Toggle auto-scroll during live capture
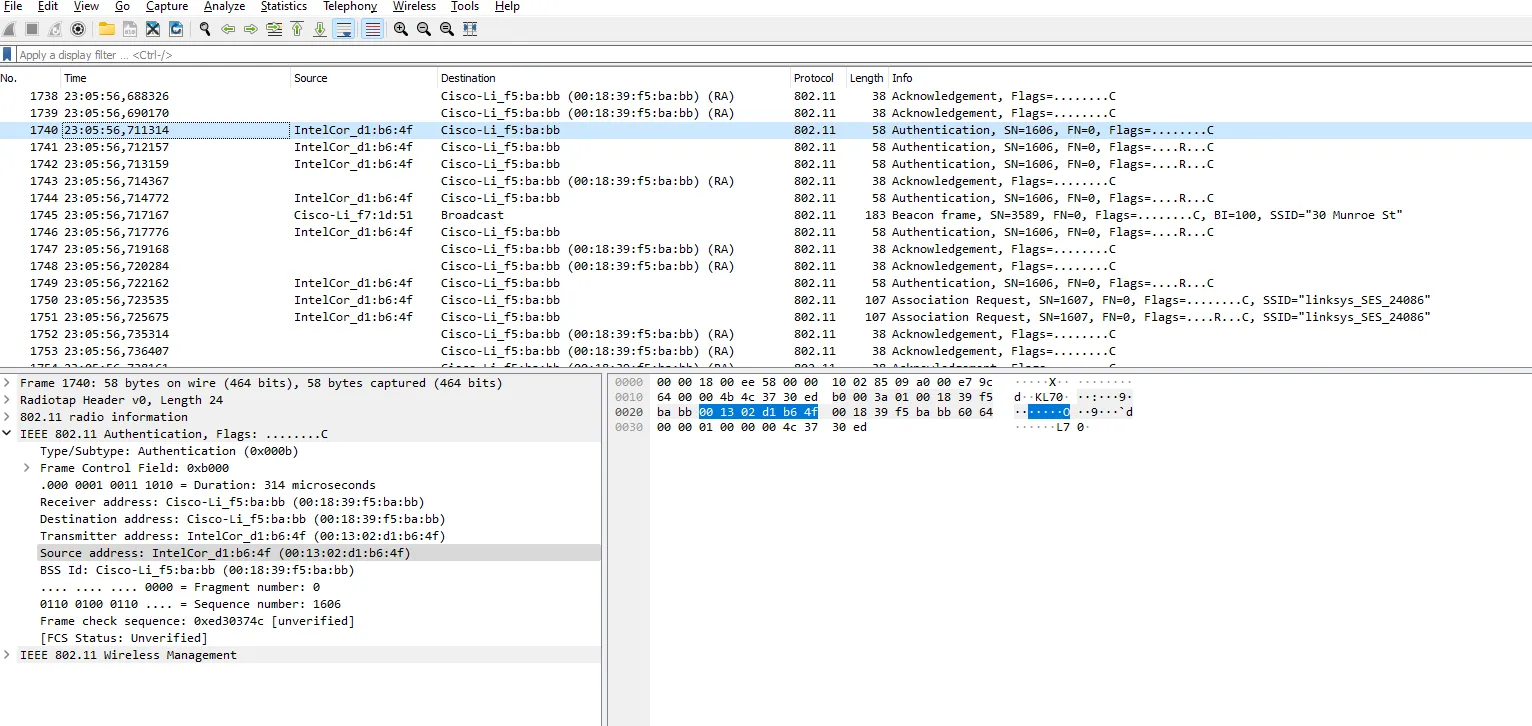Screen dimensions: 1532x726 click(x=343, y=29)
